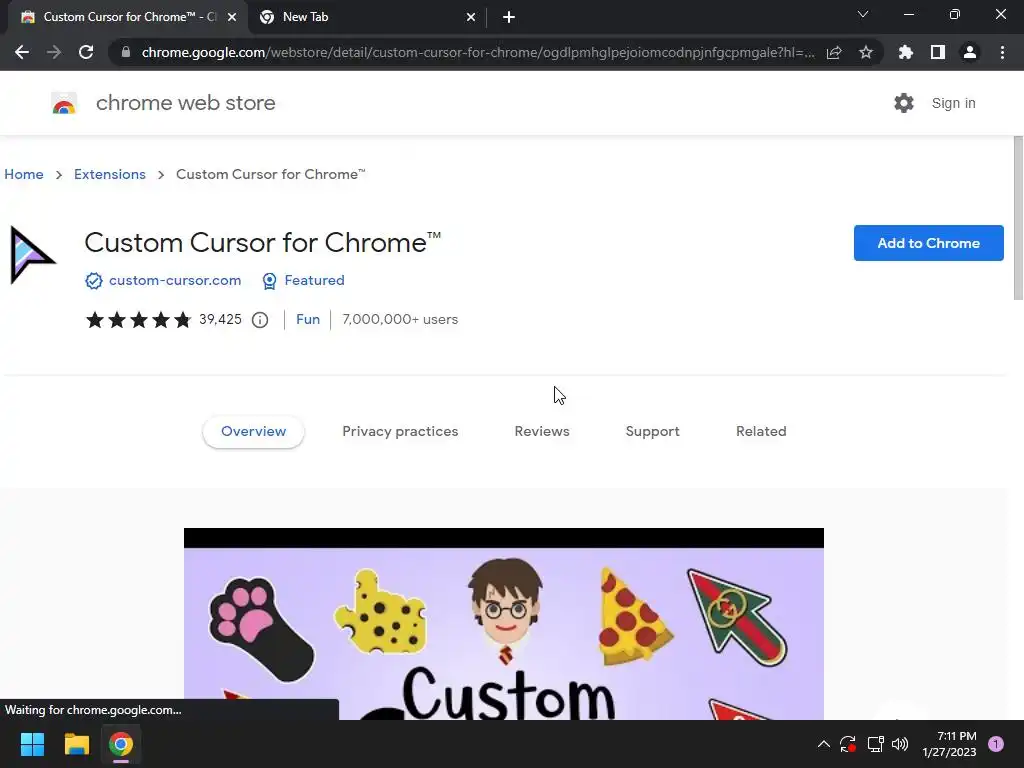Click the browser forward arrow
The image size is (1024, 768).
pyautogui.click(x=54, y=52)
